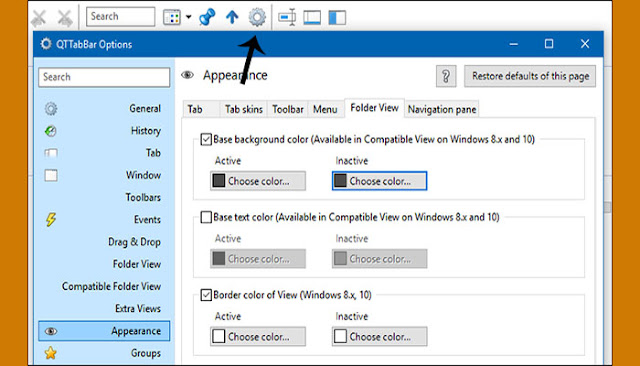
Task: Click the view grid icon in toolbar
Action: tap(172, 17)
